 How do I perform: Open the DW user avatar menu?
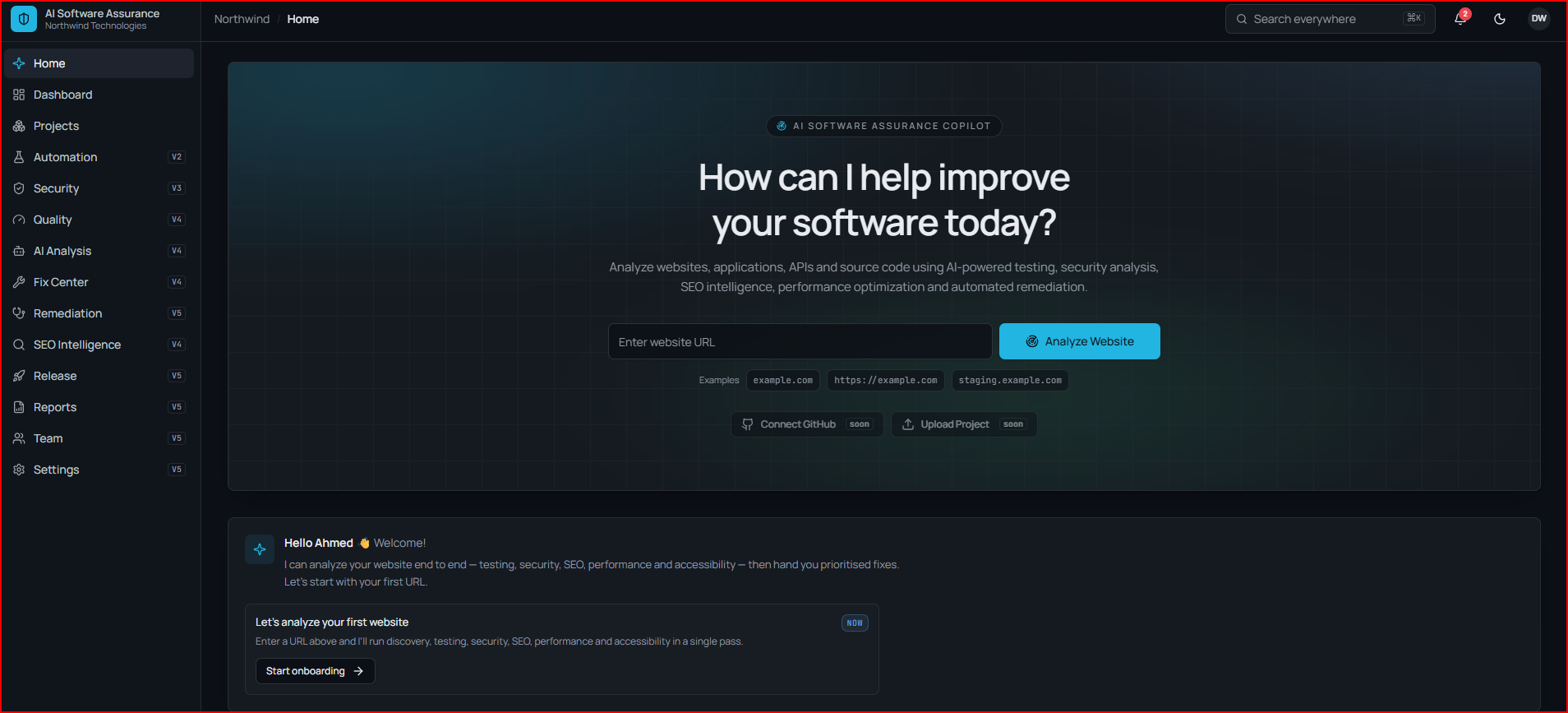pyautogui.click(x=1539, y=18)
